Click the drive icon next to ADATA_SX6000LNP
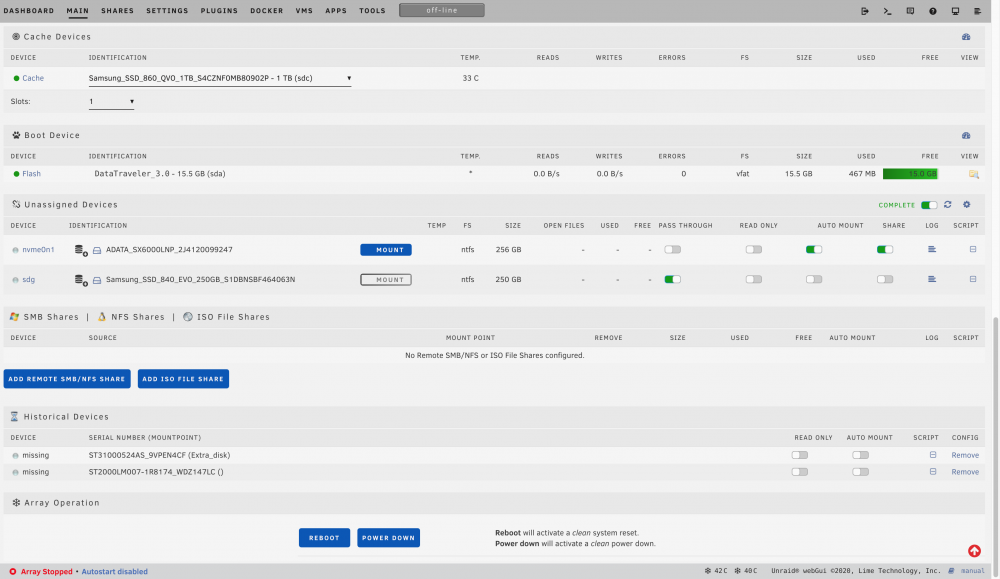 97,251
